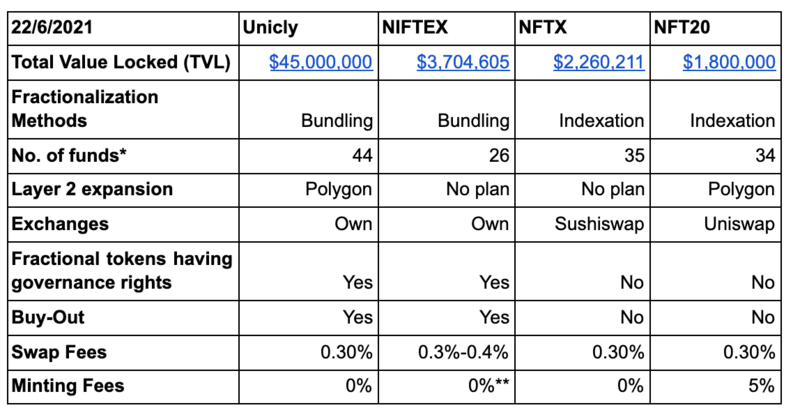The width and height of the screenshot is (800, 417).
Task: Select the NIFTEX minting fees 0%** cell
Action: pos(447,386)
